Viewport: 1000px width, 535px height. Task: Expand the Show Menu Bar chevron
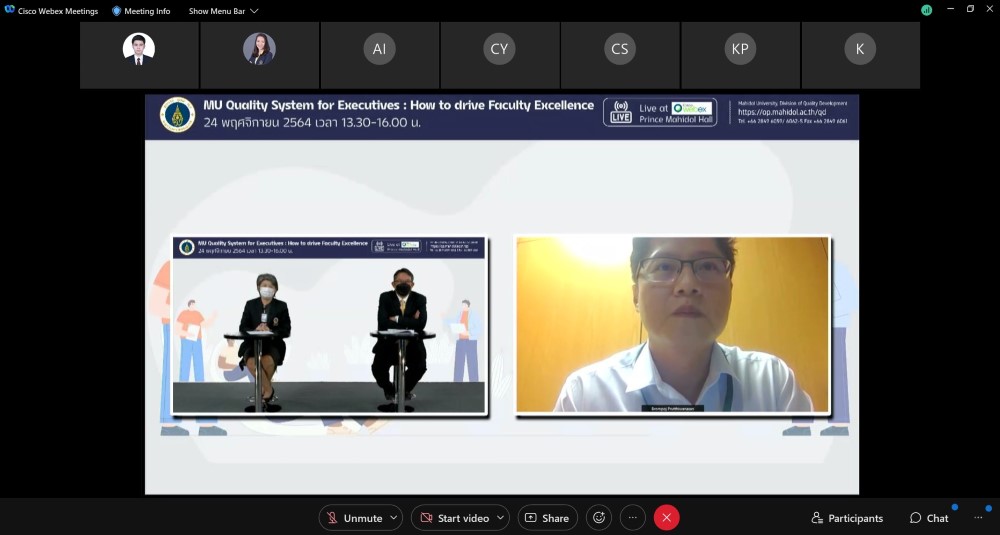pos(254,11)
